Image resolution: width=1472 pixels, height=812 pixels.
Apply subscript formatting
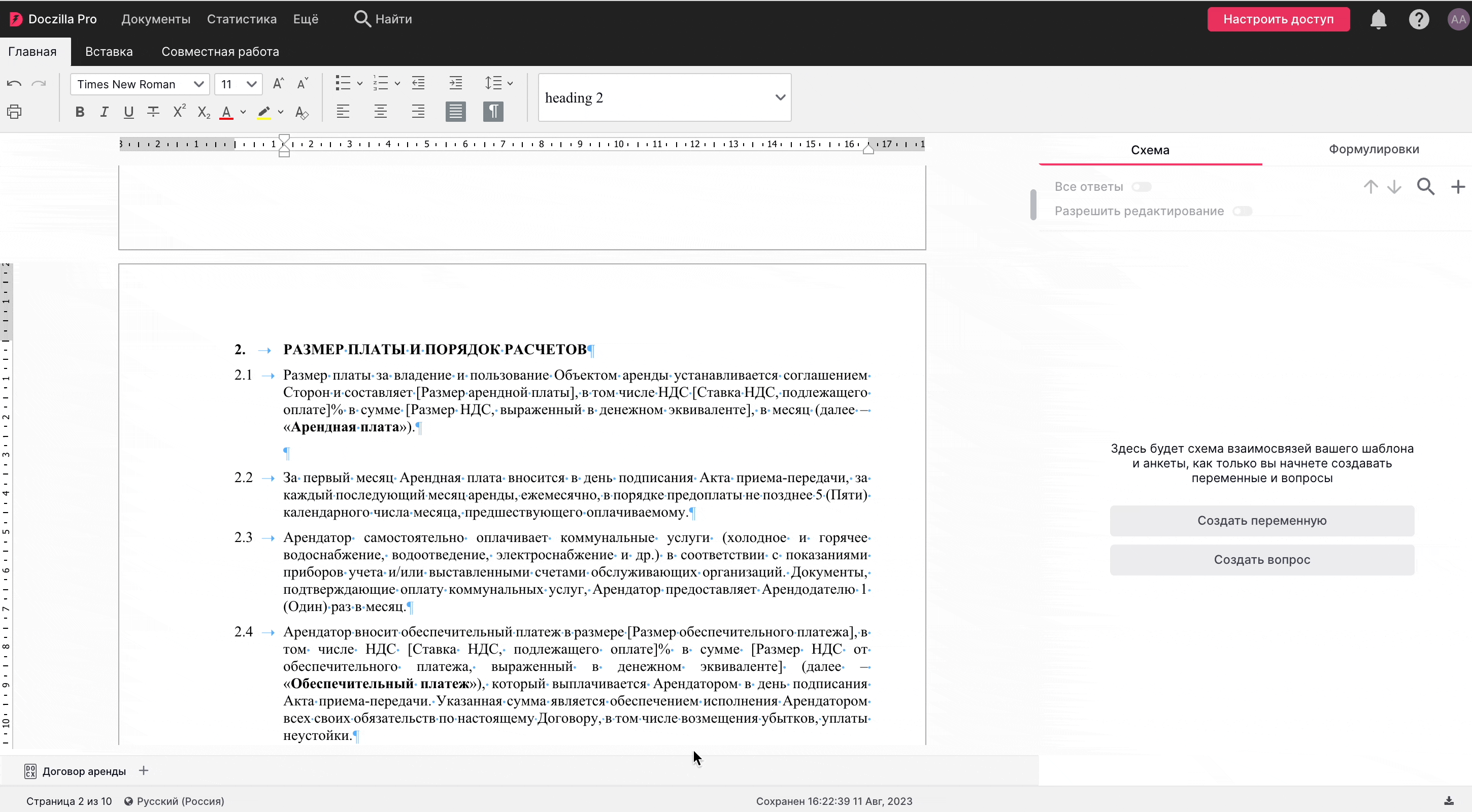204,113
